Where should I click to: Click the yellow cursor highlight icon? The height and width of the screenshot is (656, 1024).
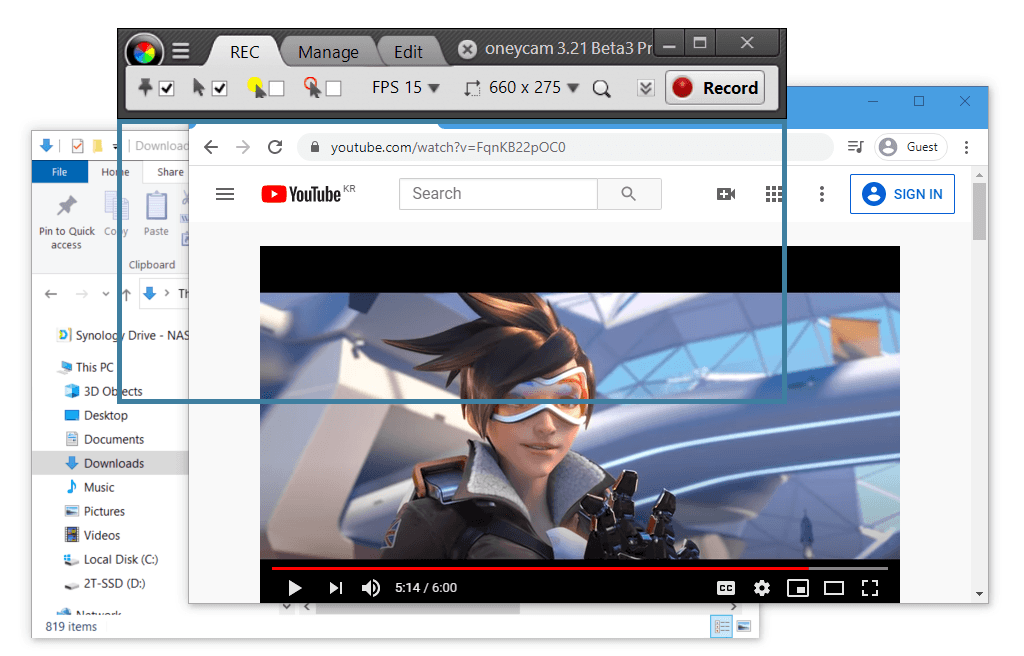(256, 88)
